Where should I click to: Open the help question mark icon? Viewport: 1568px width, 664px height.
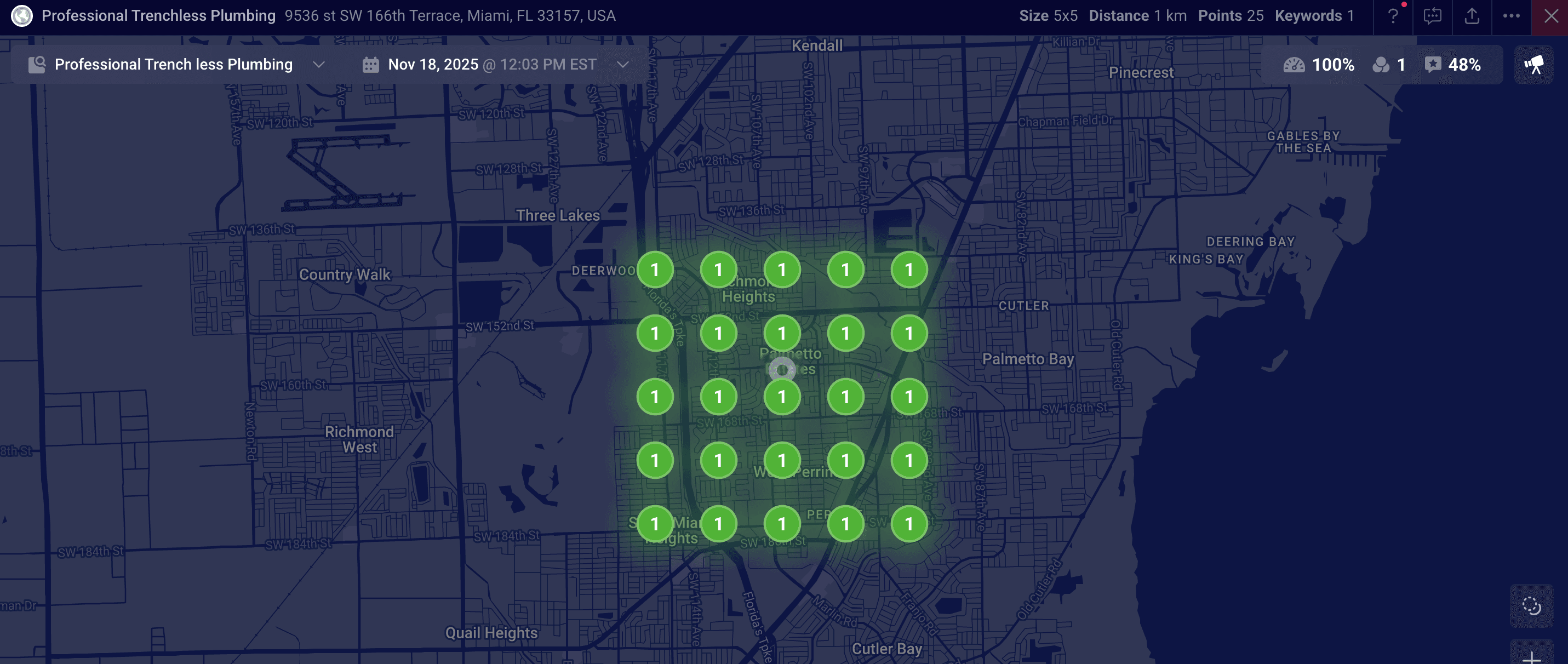coord(1393,16)
